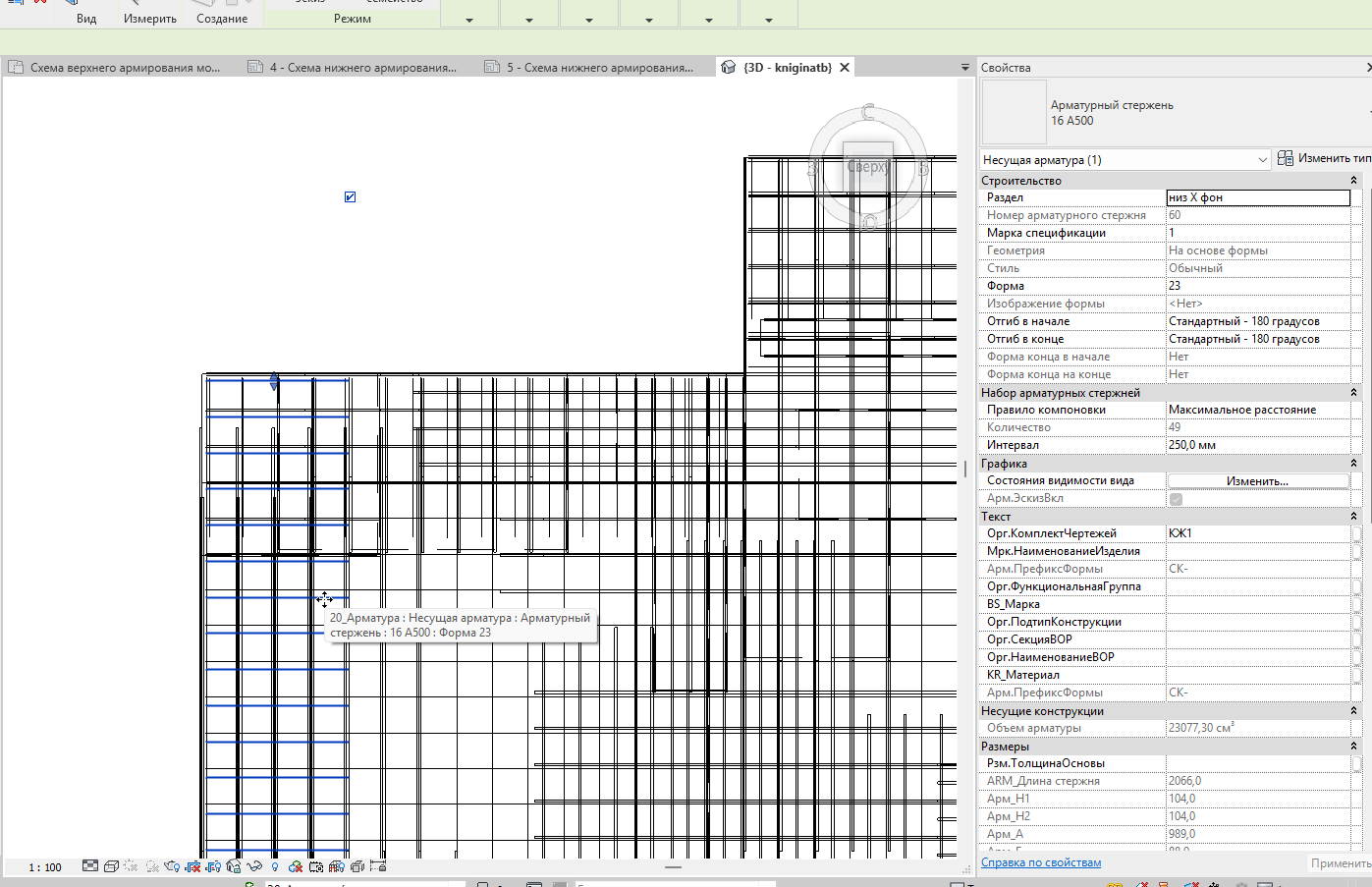Click the ViewCube Сверху face
The height and width of the screenshot is (887, 1372).
[x=868, y=167]
